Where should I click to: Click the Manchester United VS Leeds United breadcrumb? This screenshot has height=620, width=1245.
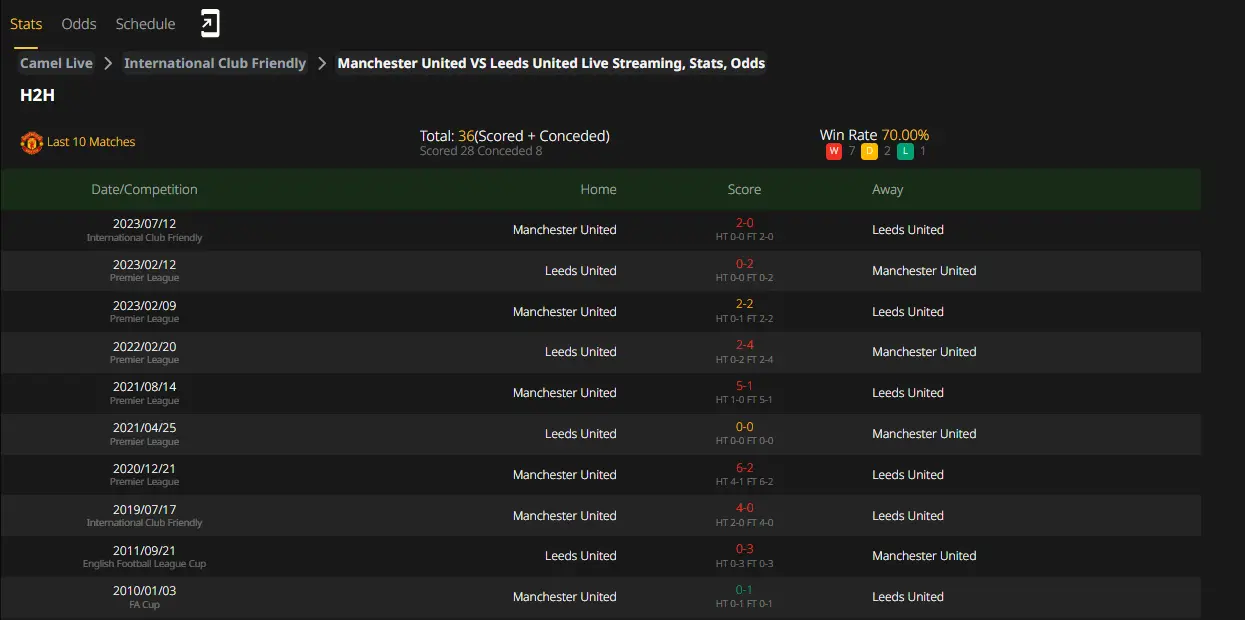click(x=551, y=63)
